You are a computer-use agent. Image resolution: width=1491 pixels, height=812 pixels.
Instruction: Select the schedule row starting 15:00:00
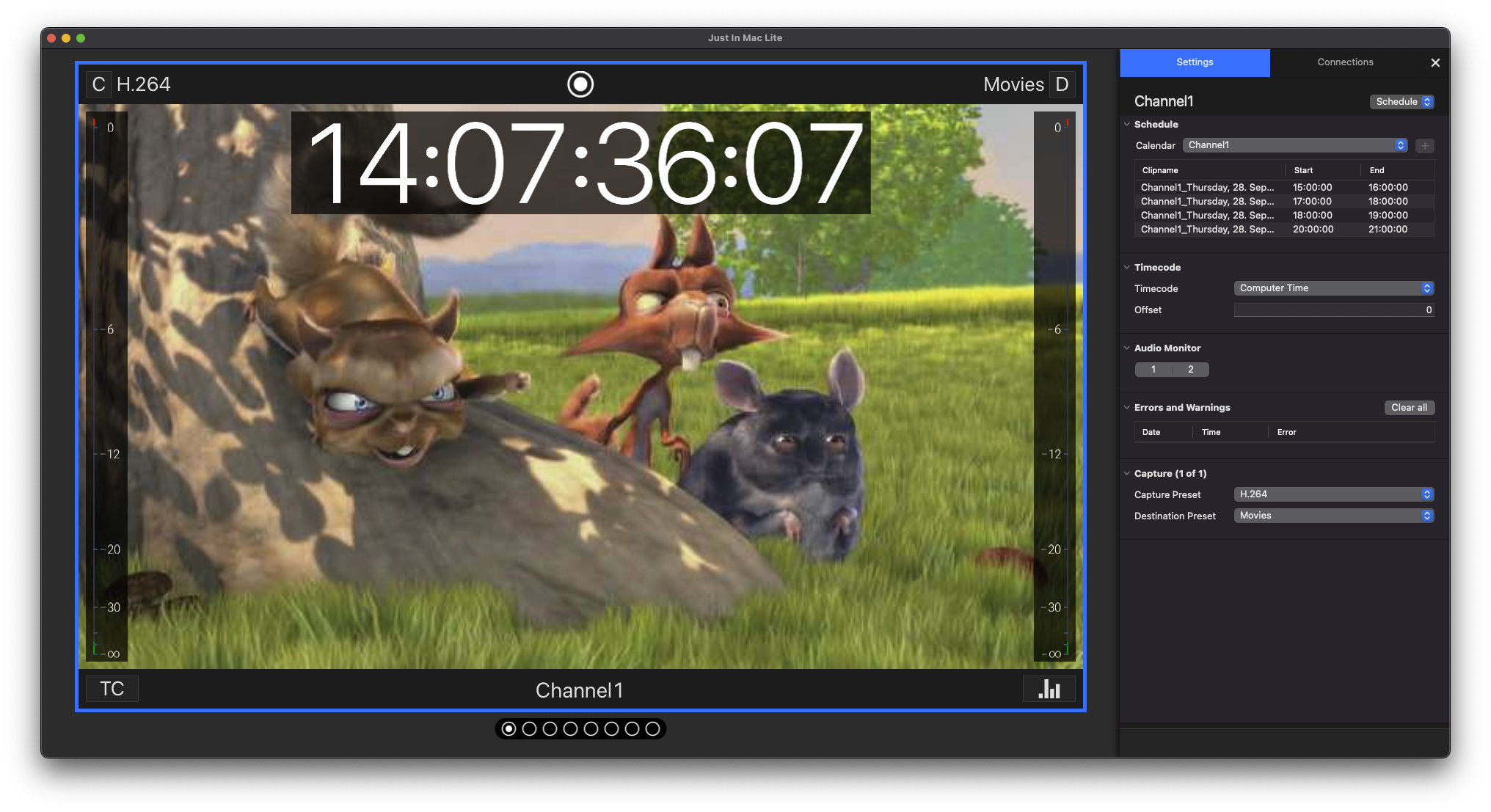click(1284, 188)
